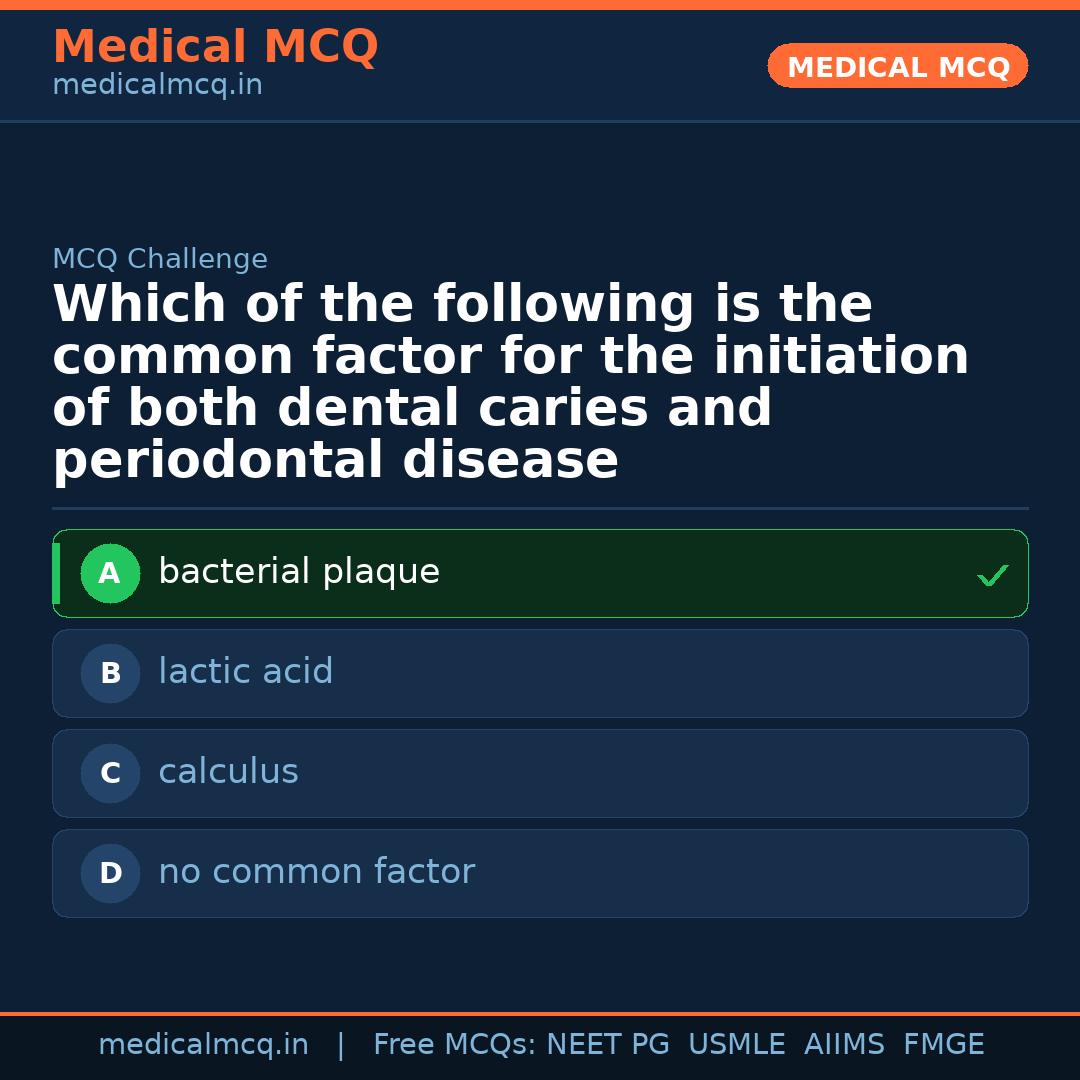This screenshot has height=1080, width=1080.
Task: Choose the 'lactic acid' answer
Action: click(246, 672)
